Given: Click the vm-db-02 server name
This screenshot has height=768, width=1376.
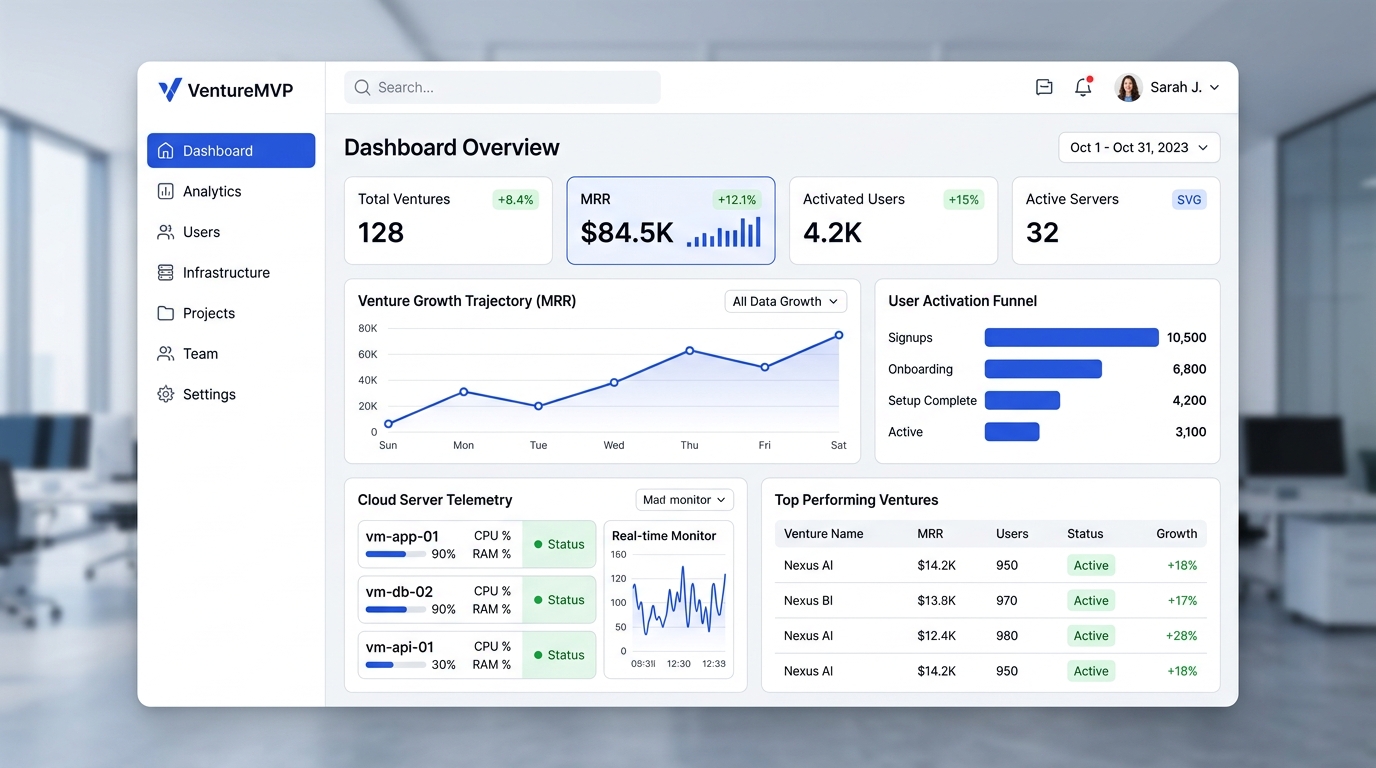Looking at the screenshot, I should coord(400,592).
